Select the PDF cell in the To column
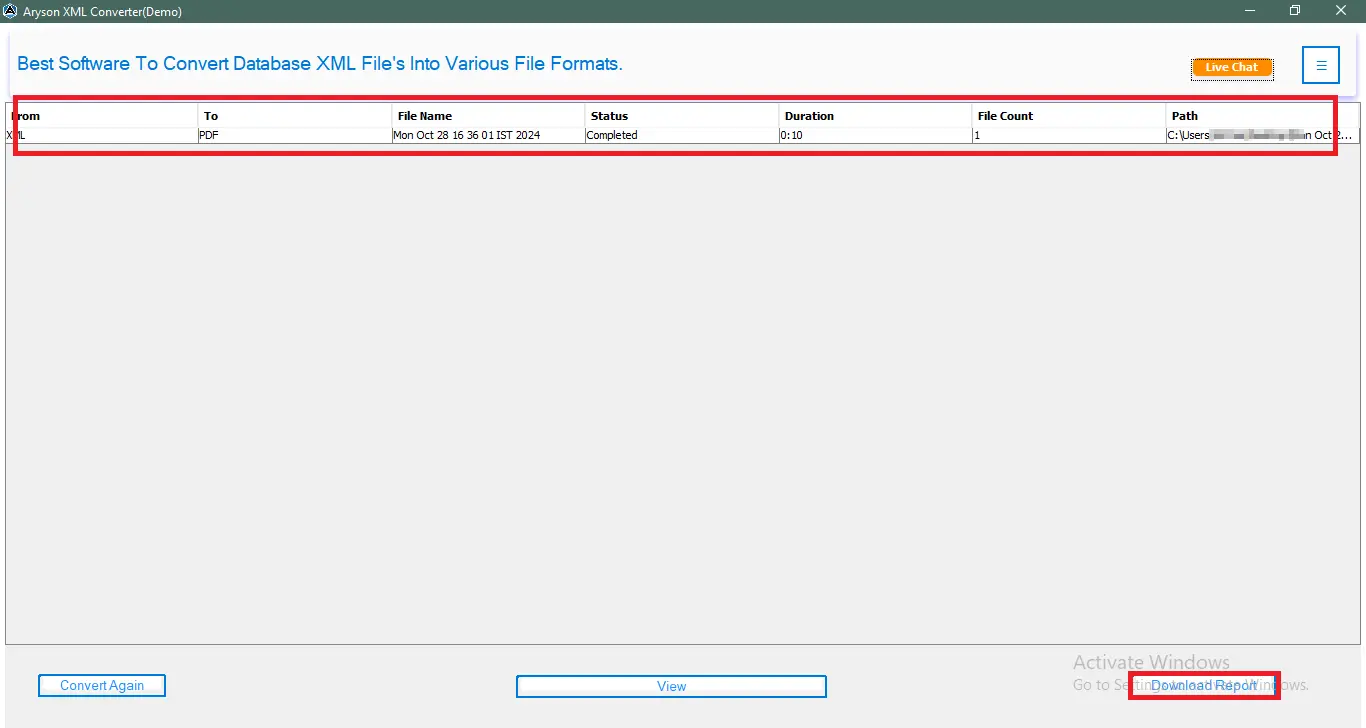This screenshot has width=1366, height=728. [295, 135]
